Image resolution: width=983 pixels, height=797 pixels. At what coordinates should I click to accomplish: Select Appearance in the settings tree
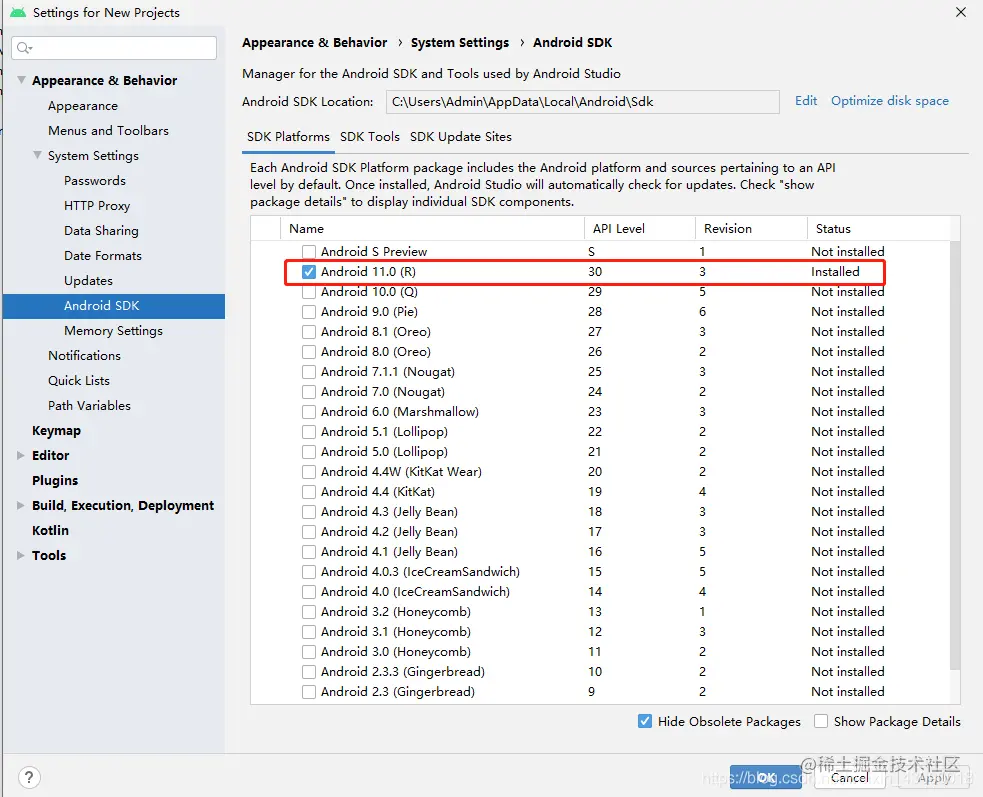point(83,106)
